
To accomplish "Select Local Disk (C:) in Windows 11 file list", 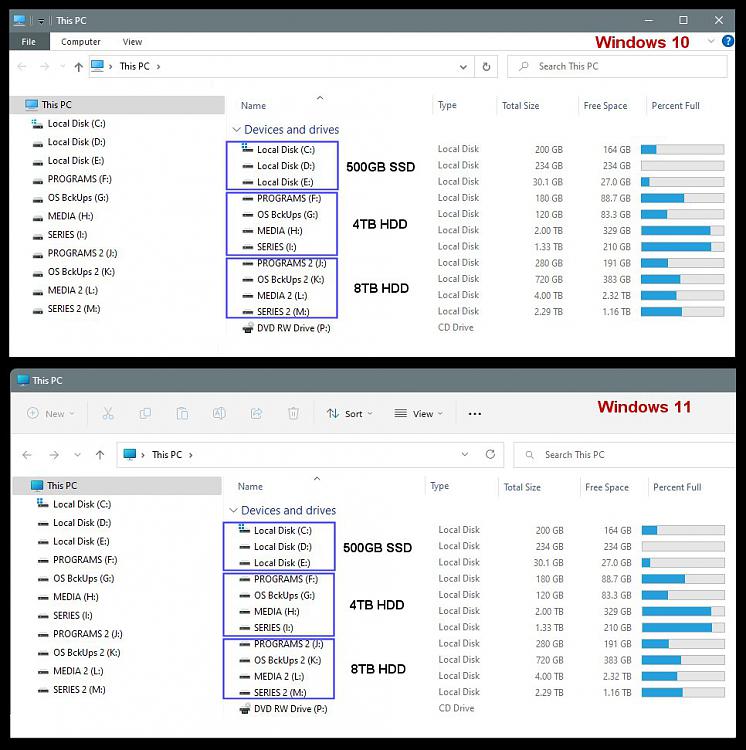I will tap(275, 530).
